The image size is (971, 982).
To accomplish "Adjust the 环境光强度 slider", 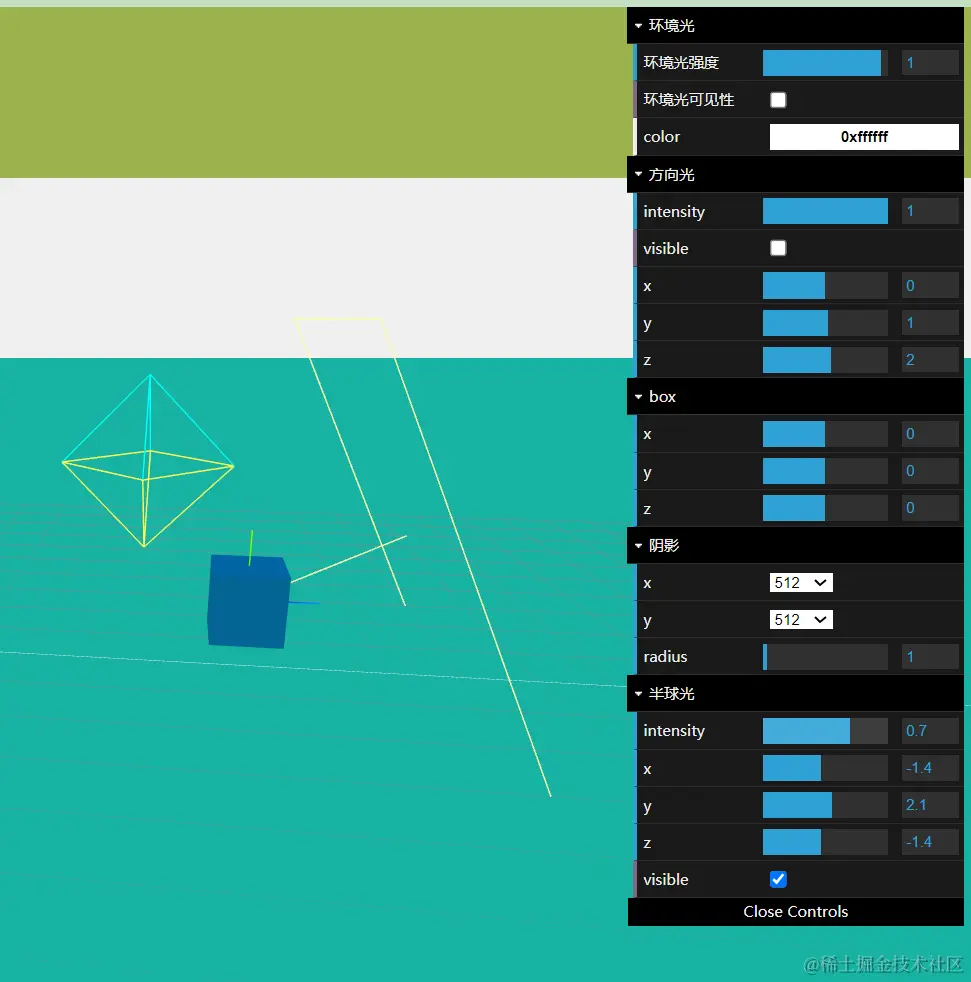I will pyautogui.click(x=825, y=63).
